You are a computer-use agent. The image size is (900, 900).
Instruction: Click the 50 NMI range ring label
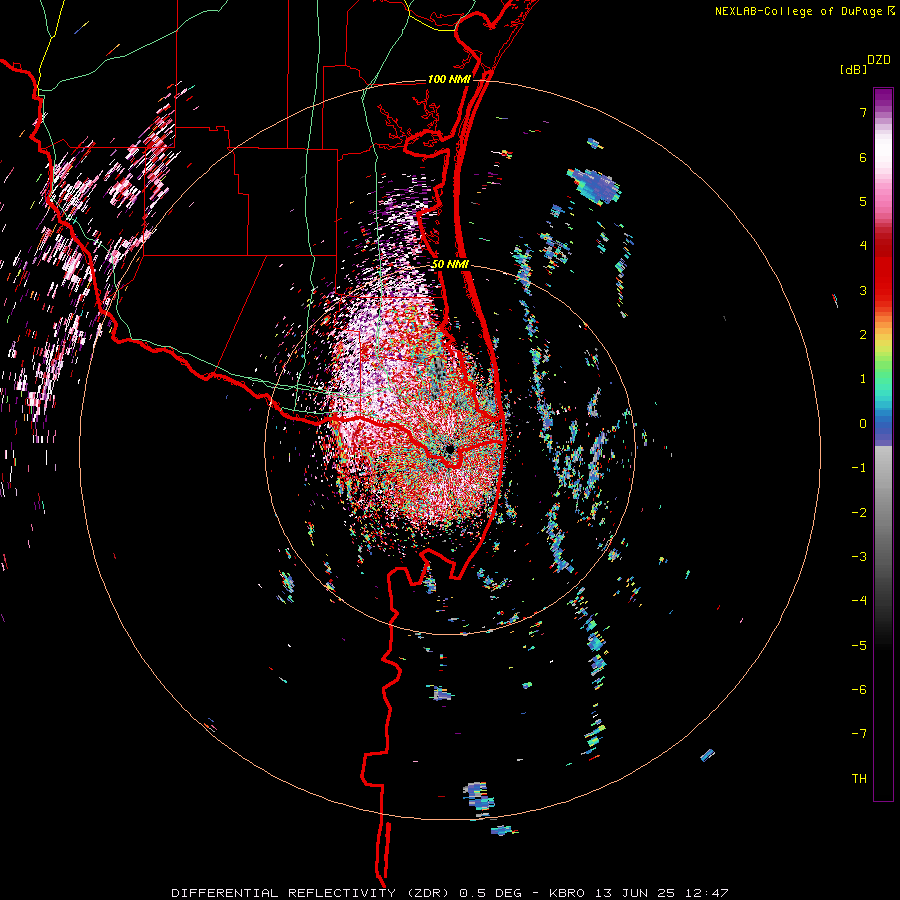point(450,264)
